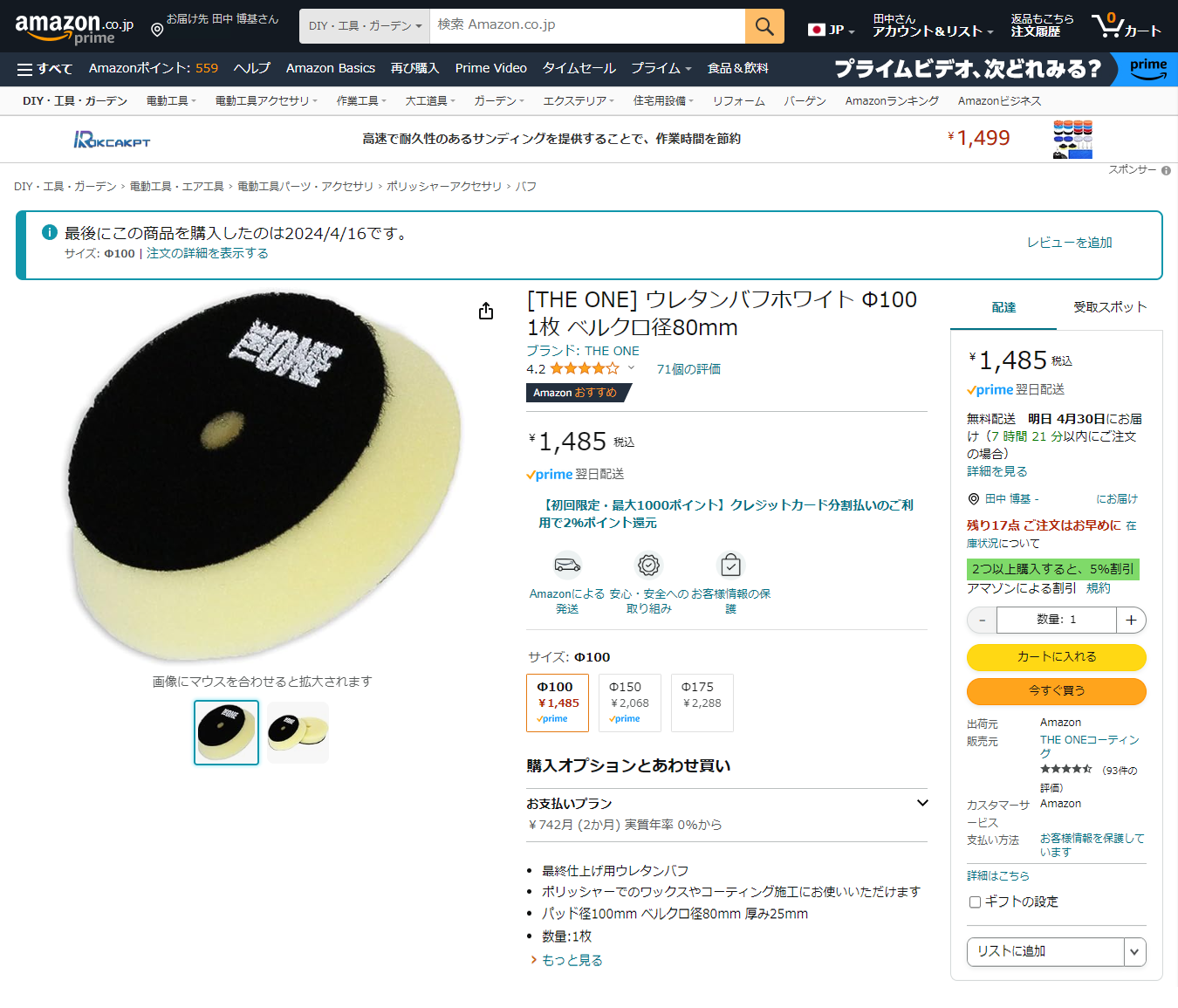The width and height of the screenshot is (1178, 1008).
Task: Click the Amazon.co.jp prime logo
Action: [74, 28]
